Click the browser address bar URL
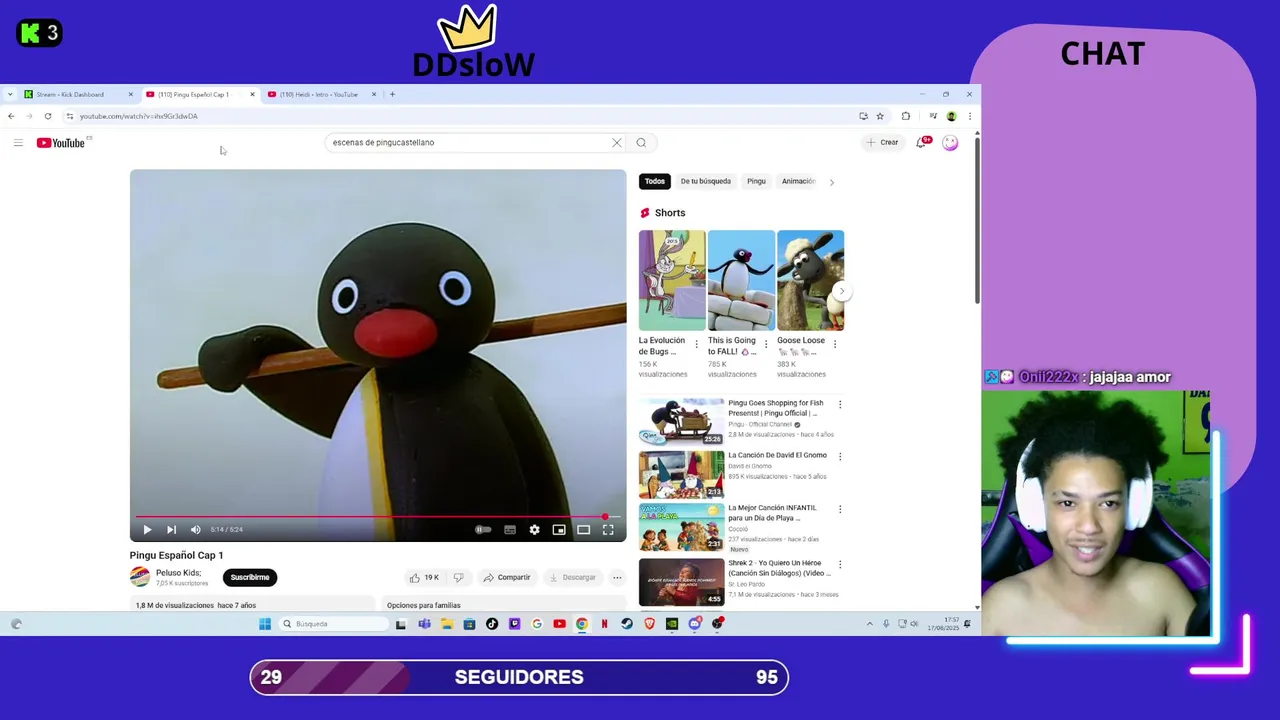The image size is (1280, 720). point(139,116)
